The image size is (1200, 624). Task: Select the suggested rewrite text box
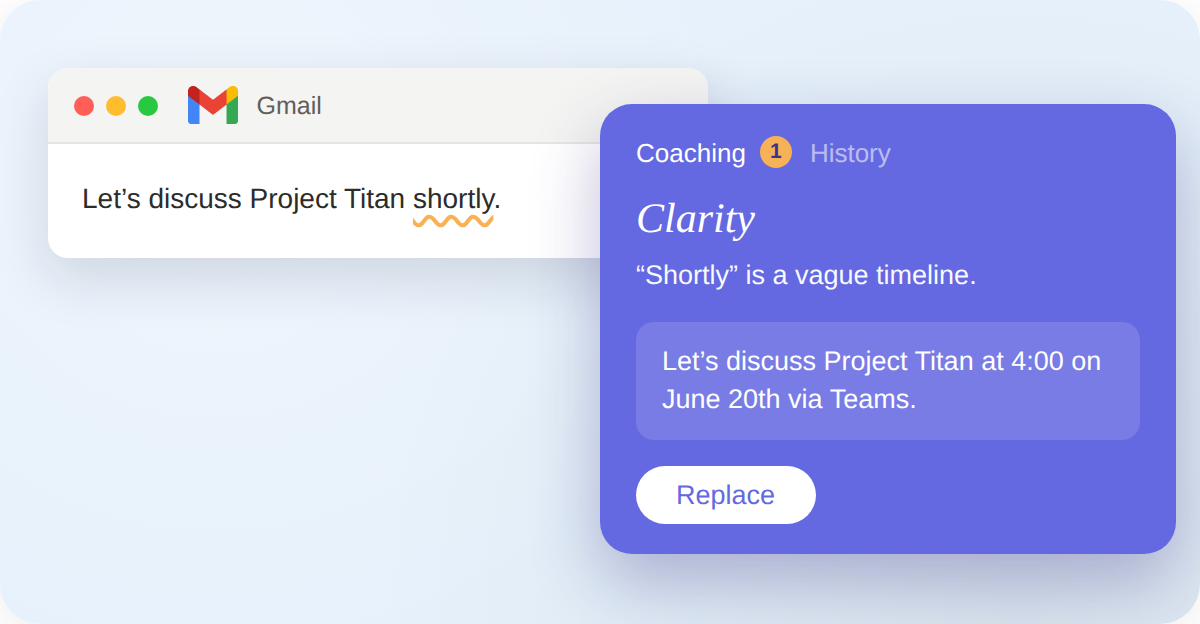(888, 381)
